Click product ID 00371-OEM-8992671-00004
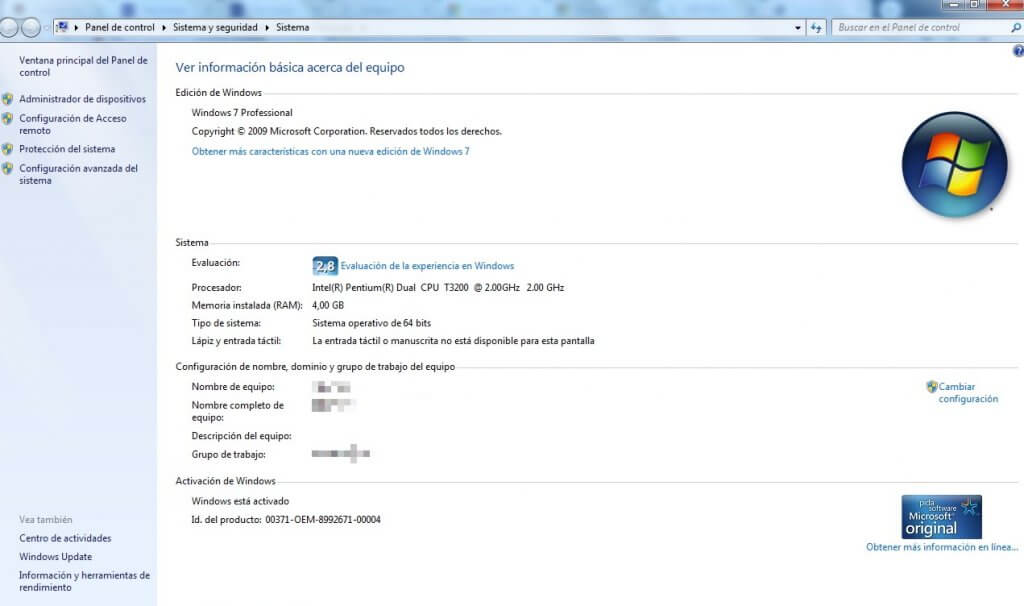 point(323,520)
